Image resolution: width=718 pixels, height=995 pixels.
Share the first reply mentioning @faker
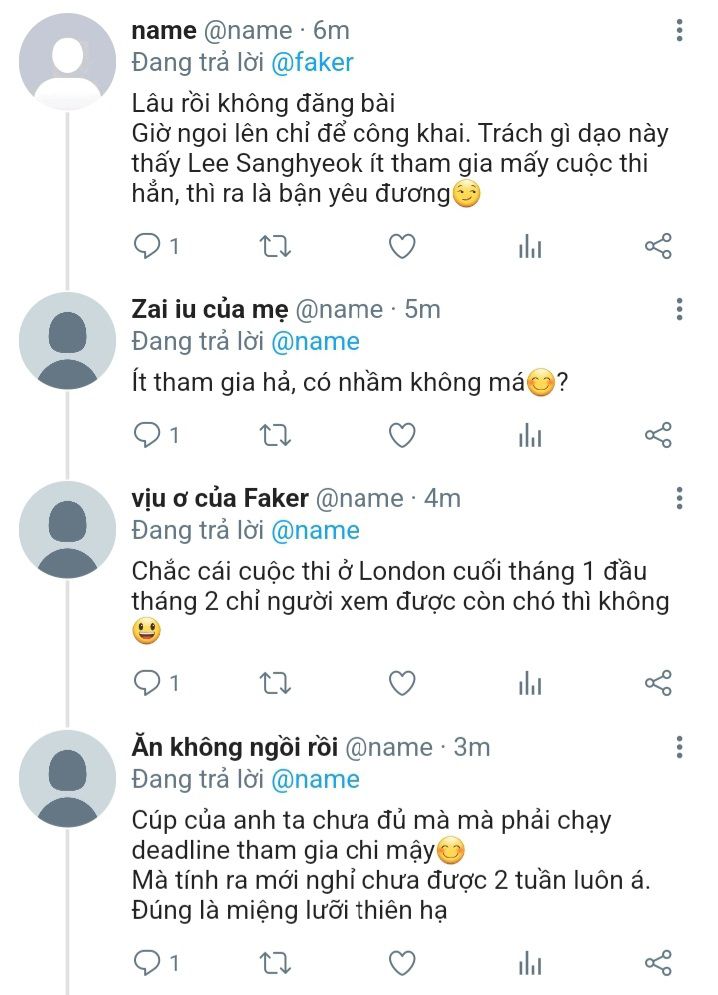pyautogui.click(x=658, y=246)
